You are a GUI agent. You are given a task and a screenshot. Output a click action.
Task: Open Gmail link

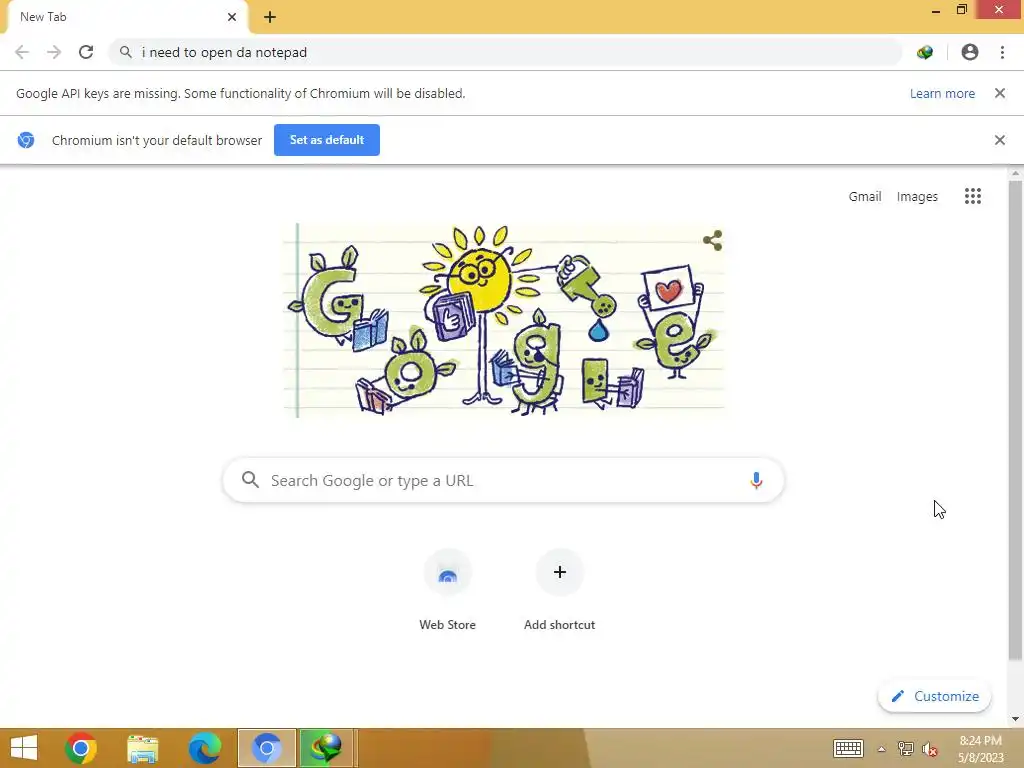tap(865, 197)
